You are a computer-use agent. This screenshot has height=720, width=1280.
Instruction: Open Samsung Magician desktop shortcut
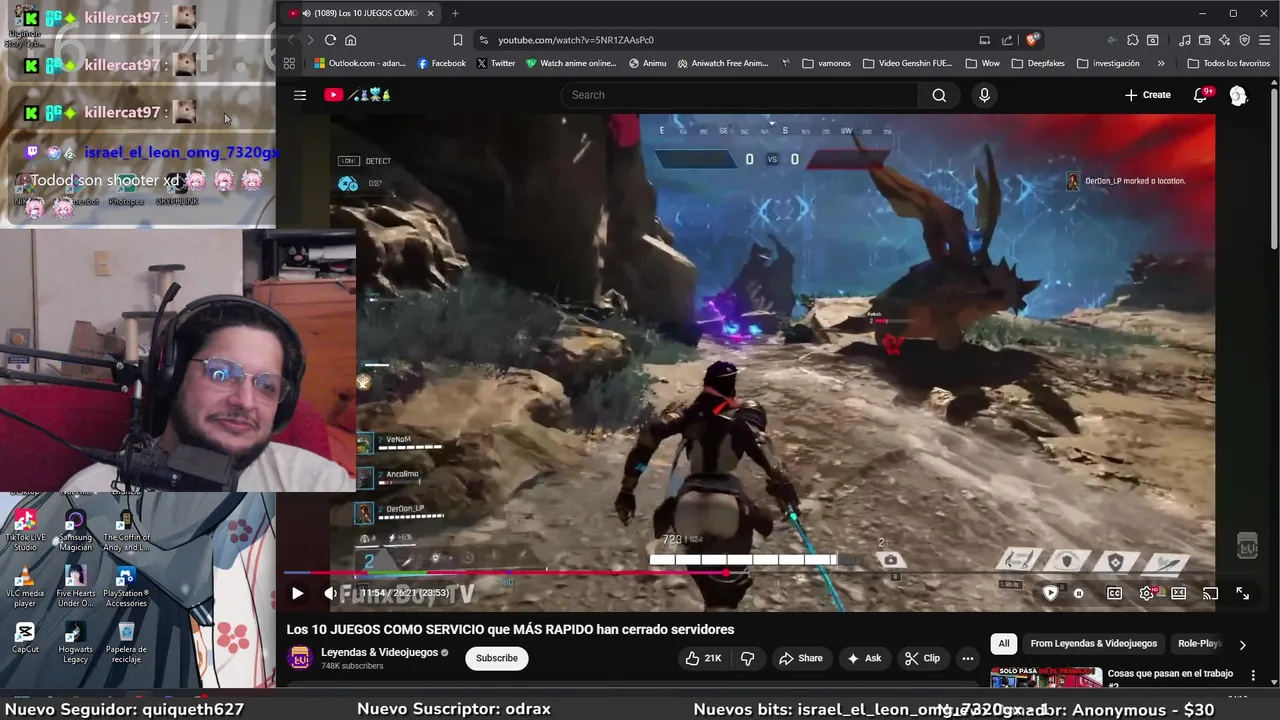click(75, 530)
